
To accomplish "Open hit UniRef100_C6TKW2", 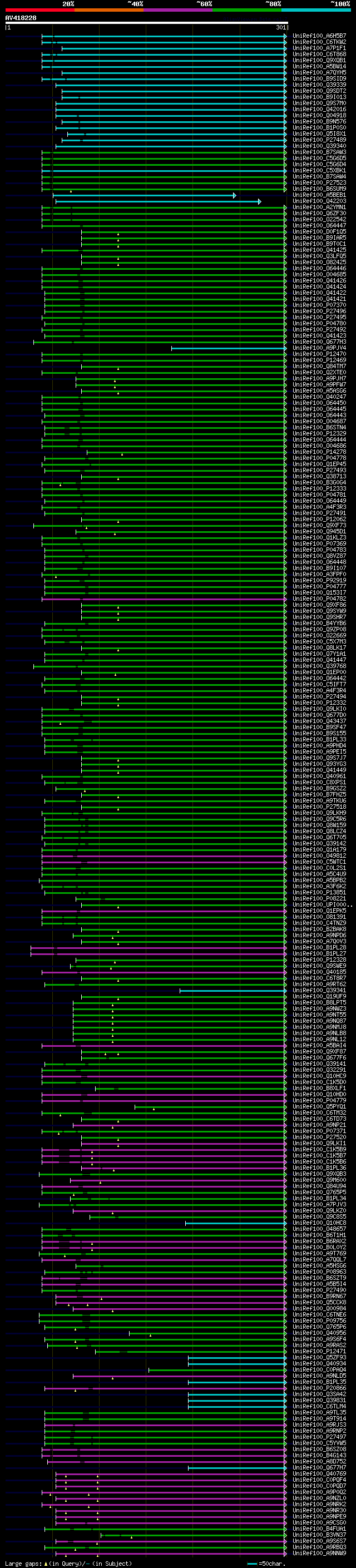I will coord(319,42).
